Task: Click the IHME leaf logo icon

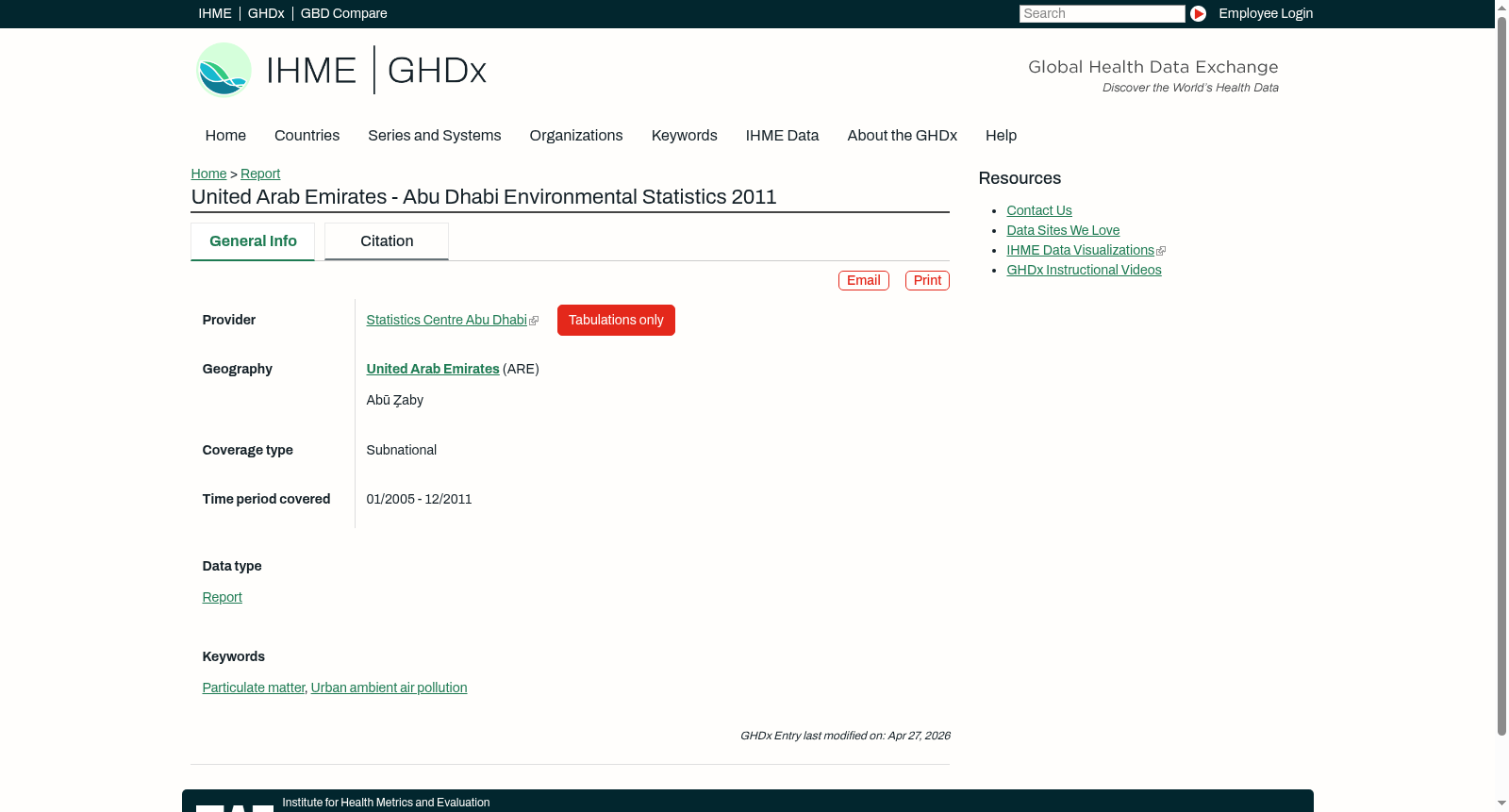Action: tap(224, 70)
